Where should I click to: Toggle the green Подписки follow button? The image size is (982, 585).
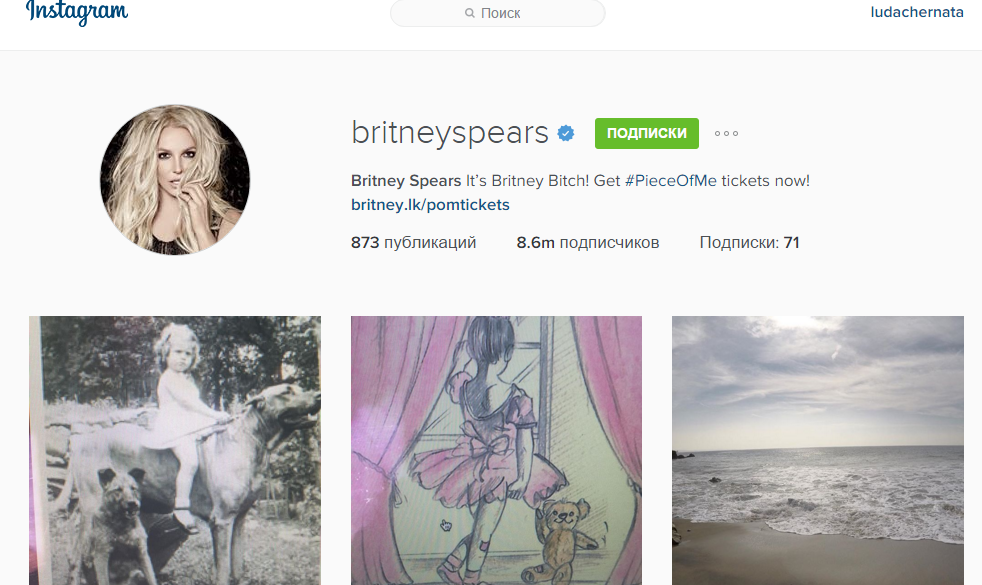click(x=647, y=133)
